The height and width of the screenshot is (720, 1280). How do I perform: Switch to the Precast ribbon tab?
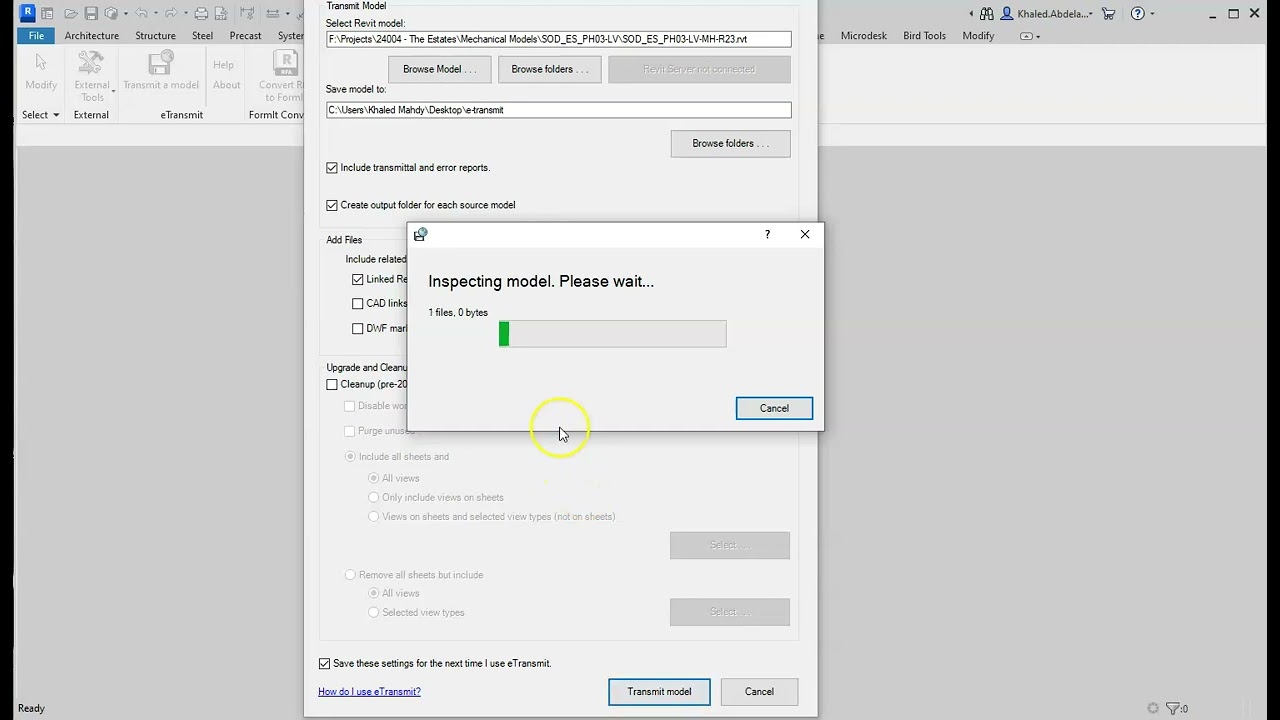(x=245, y=36)
